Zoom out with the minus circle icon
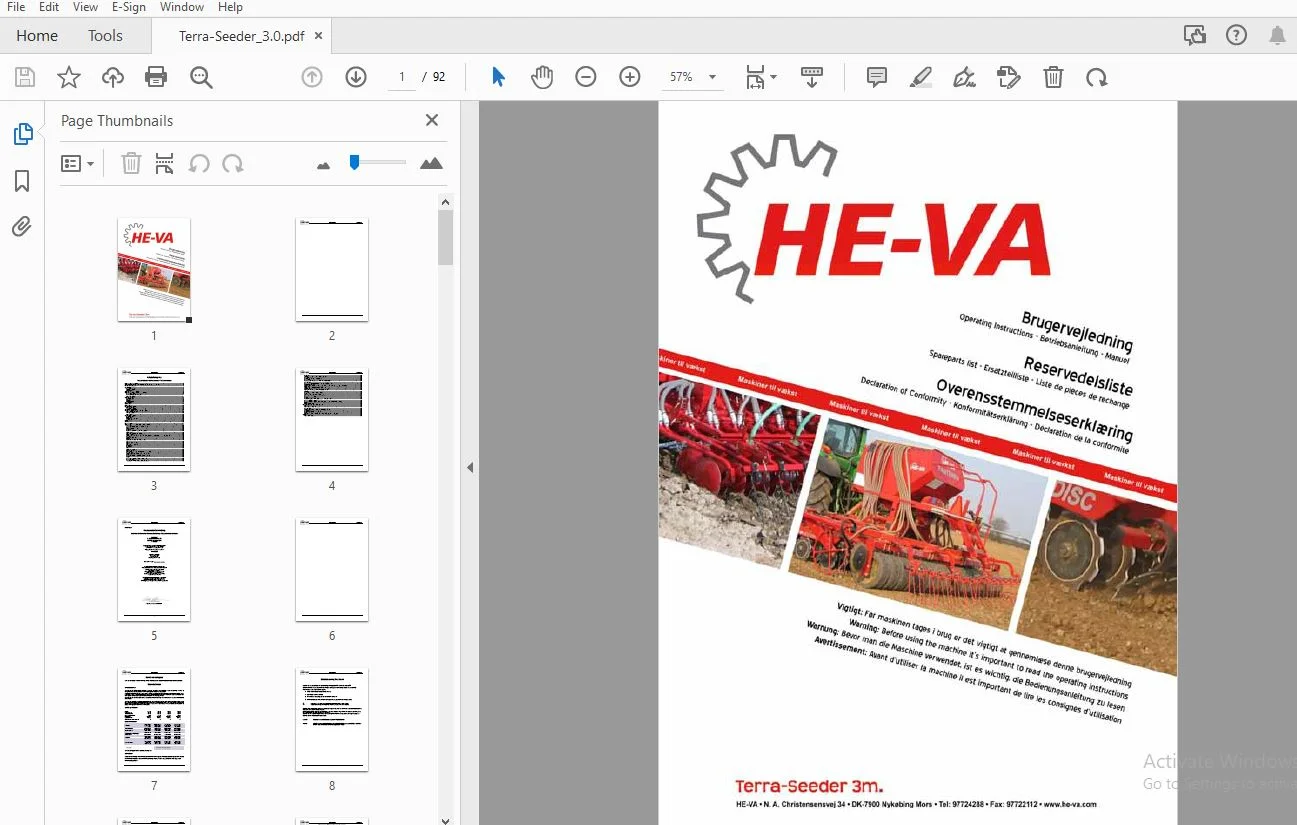The width and height of the screenshot is (1297, 825). pyautogui.click(x=586, y=77)
